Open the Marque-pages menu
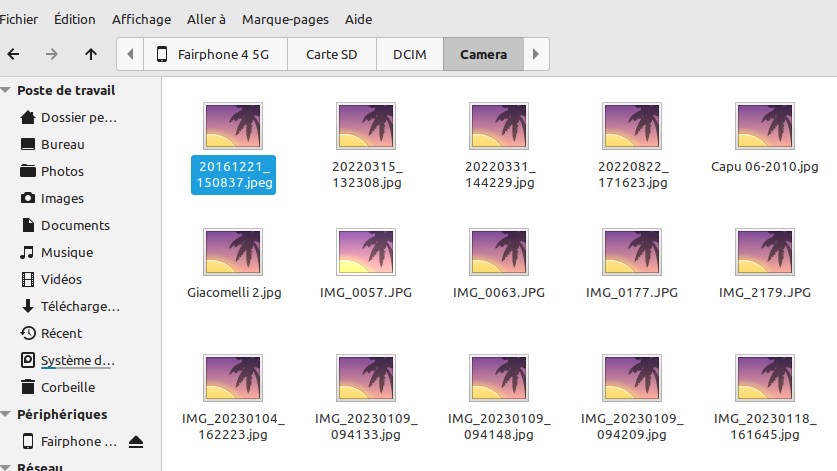This screenshot has width=837, height=471. [x=285, y=19]
